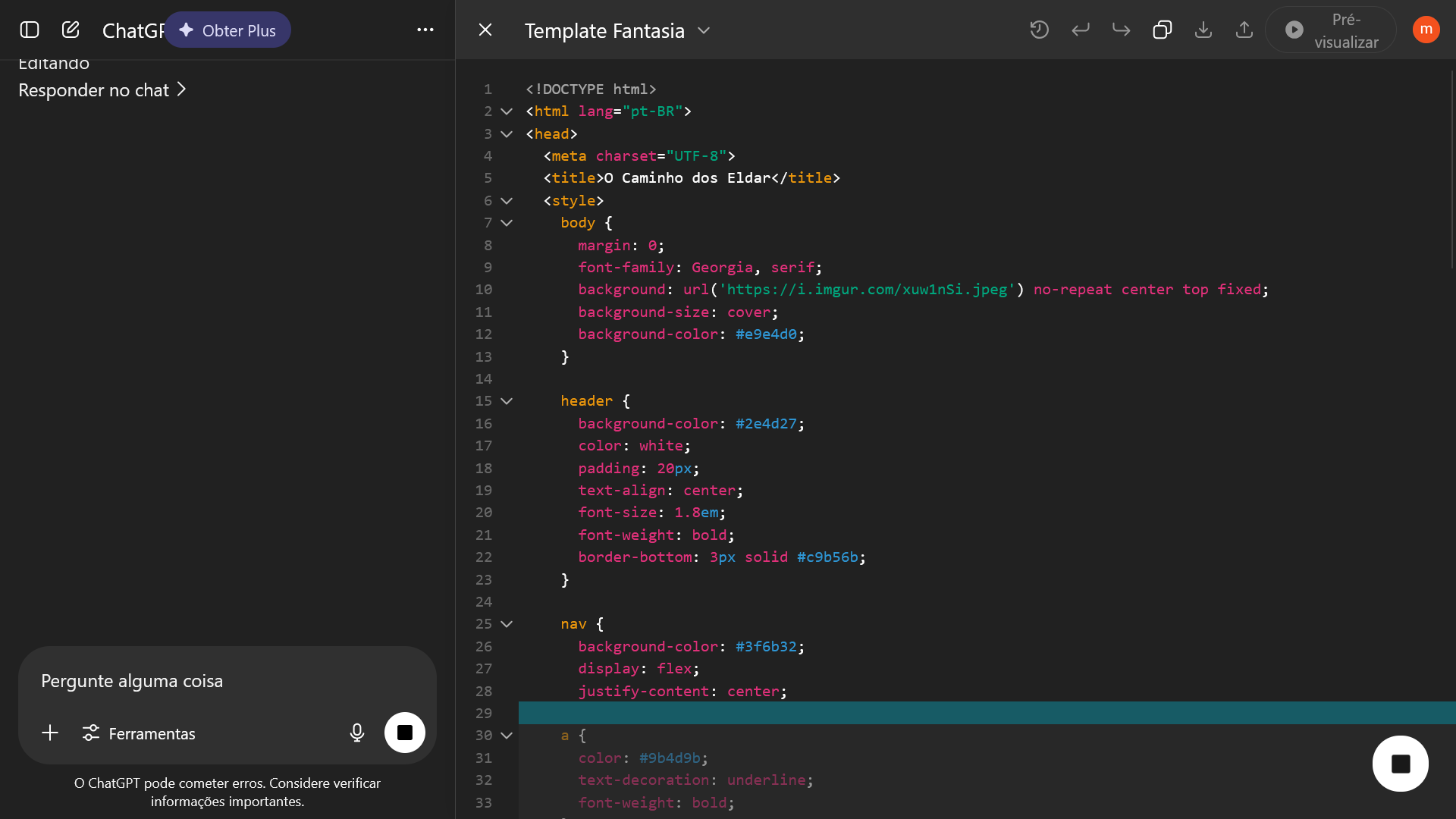This screenshot has height=819, width=1456.
Task: Open the Template Fantasia title dropdown
Action: tap(618, 30)
